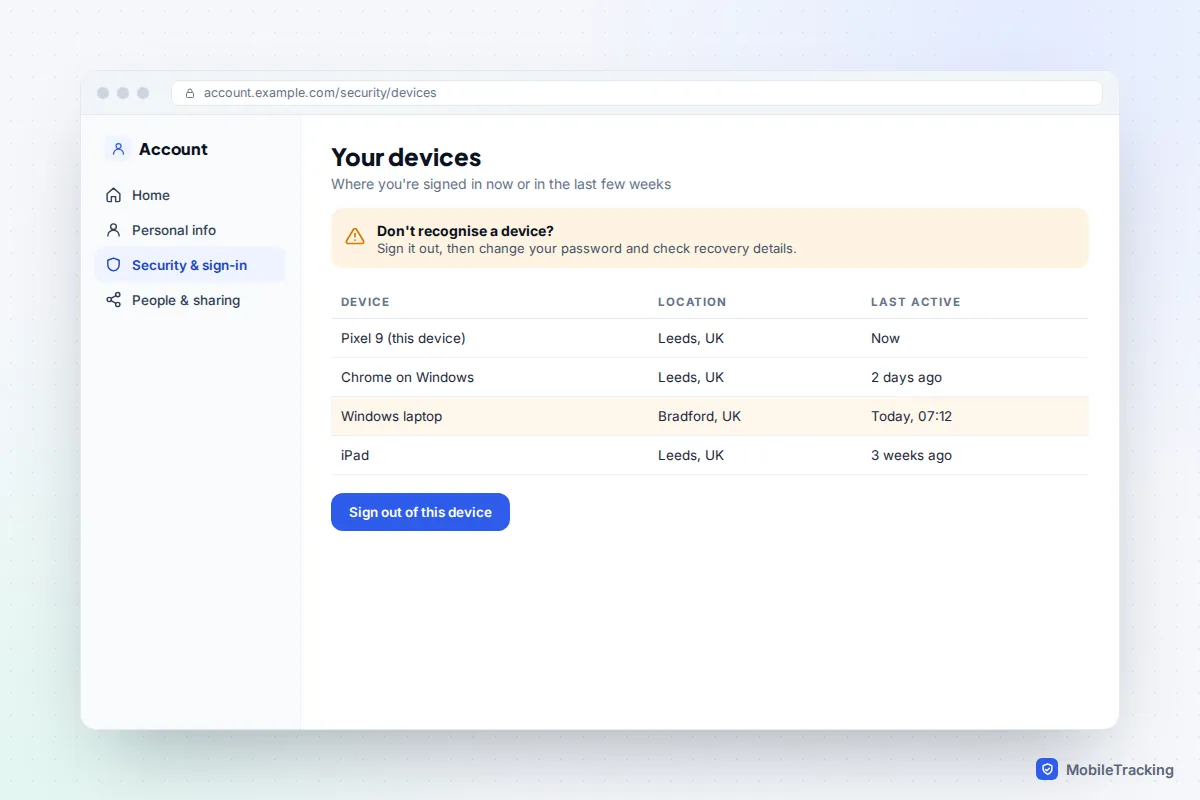Open the Home menu item
Screen dimensions: 1200x800
[x=190, y=195]
